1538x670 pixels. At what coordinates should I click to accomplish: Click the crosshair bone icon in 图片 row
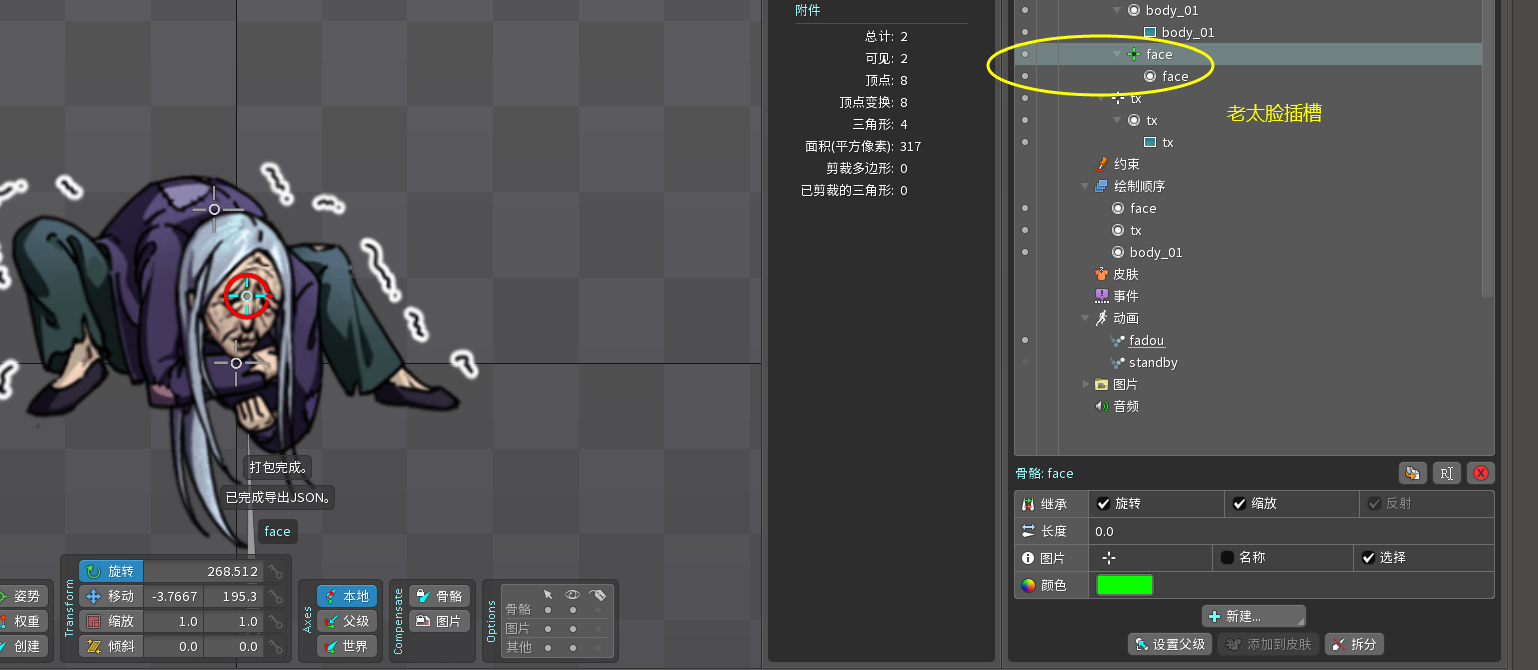pyautogui.click(x=1109, y=558)
